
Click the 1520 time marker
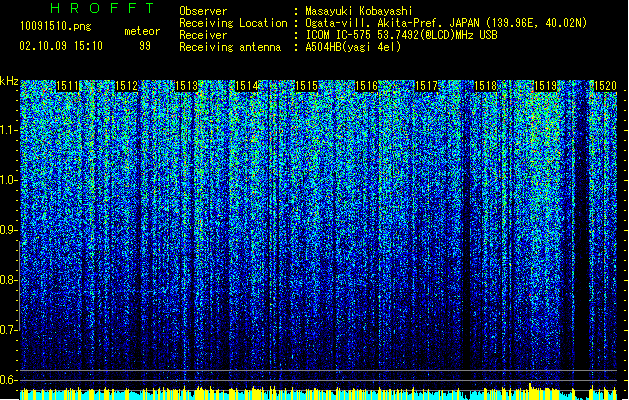pyautogui.click(x=605, y=86)
